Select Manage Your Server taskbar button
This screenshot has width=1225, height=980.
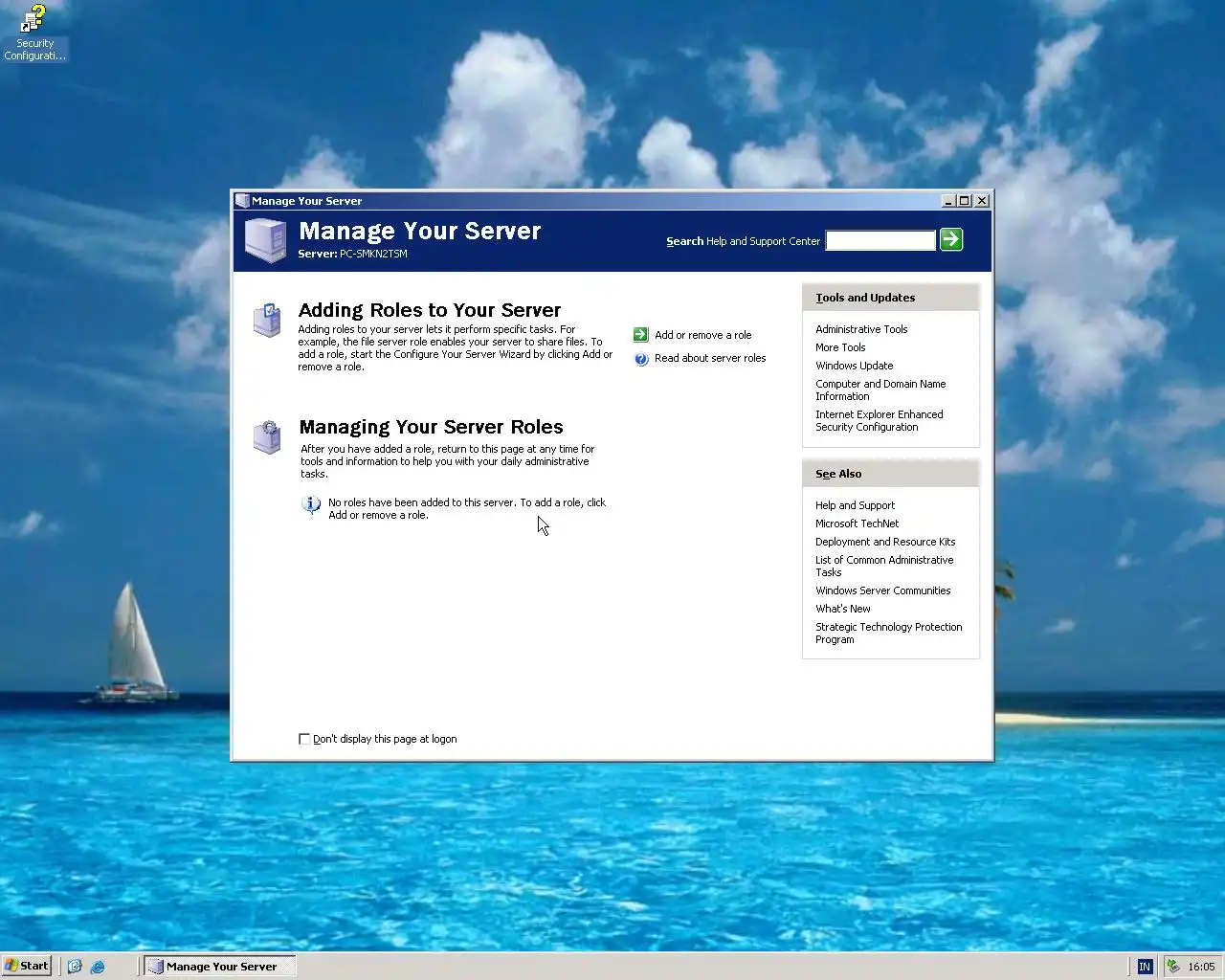[x=220, y=967]
